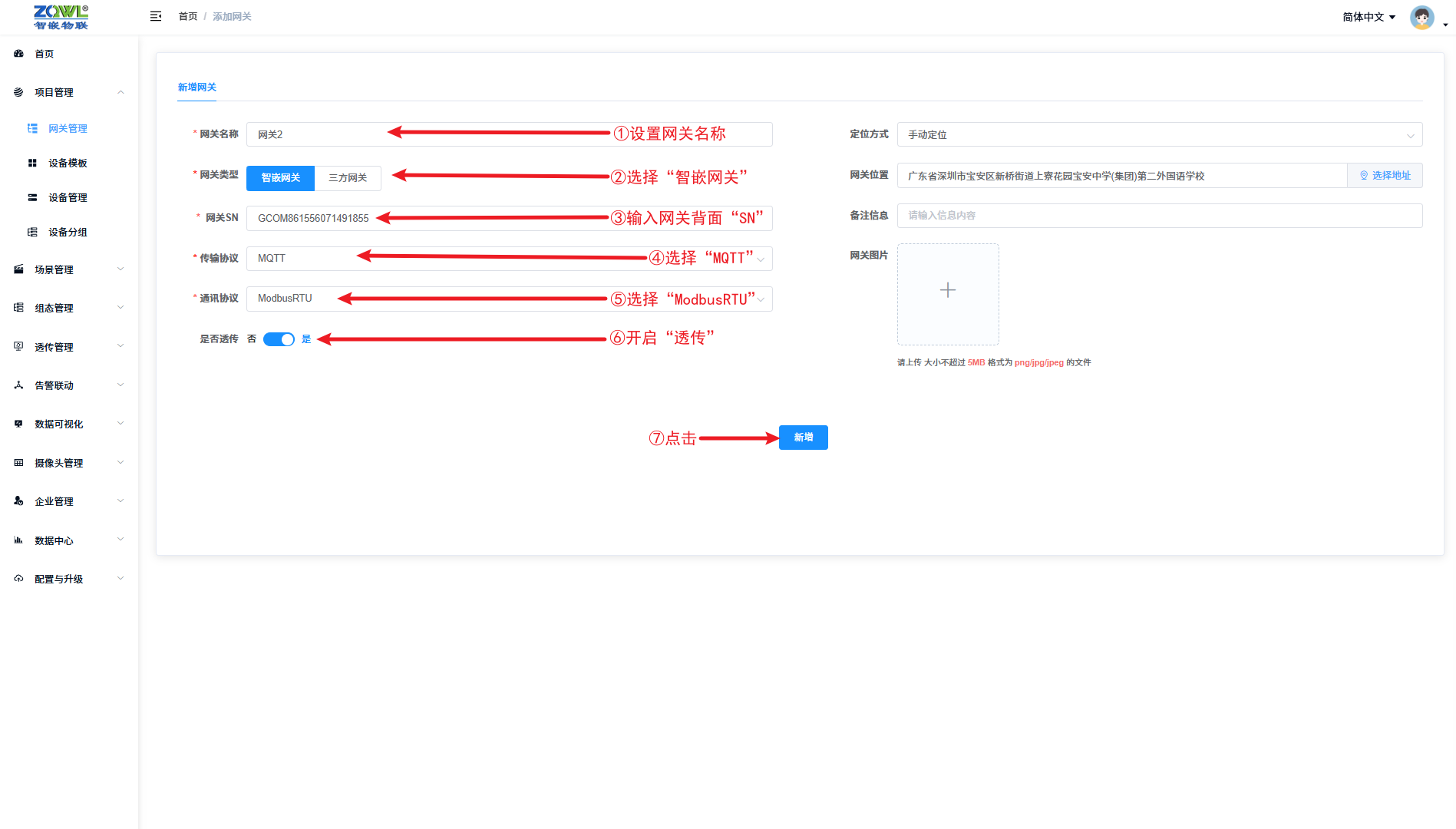Open the 定位方式 positioning dropdown
1456x829 pixels.
click(1159, 134)
